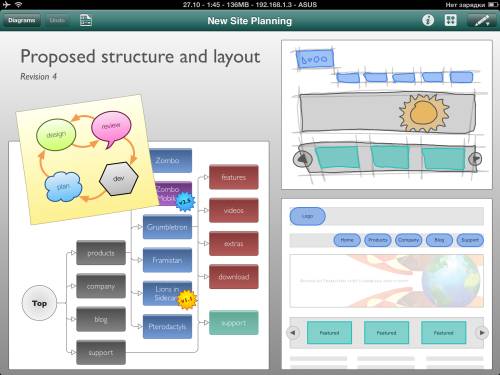
Task: Tap the sketched left carousel arrow
Action: coord(303,159)
